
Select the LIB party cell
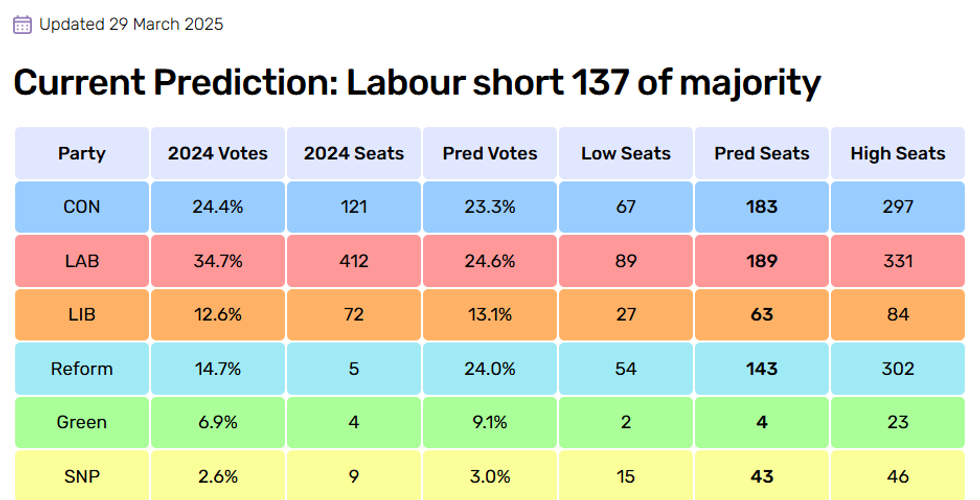82,315
